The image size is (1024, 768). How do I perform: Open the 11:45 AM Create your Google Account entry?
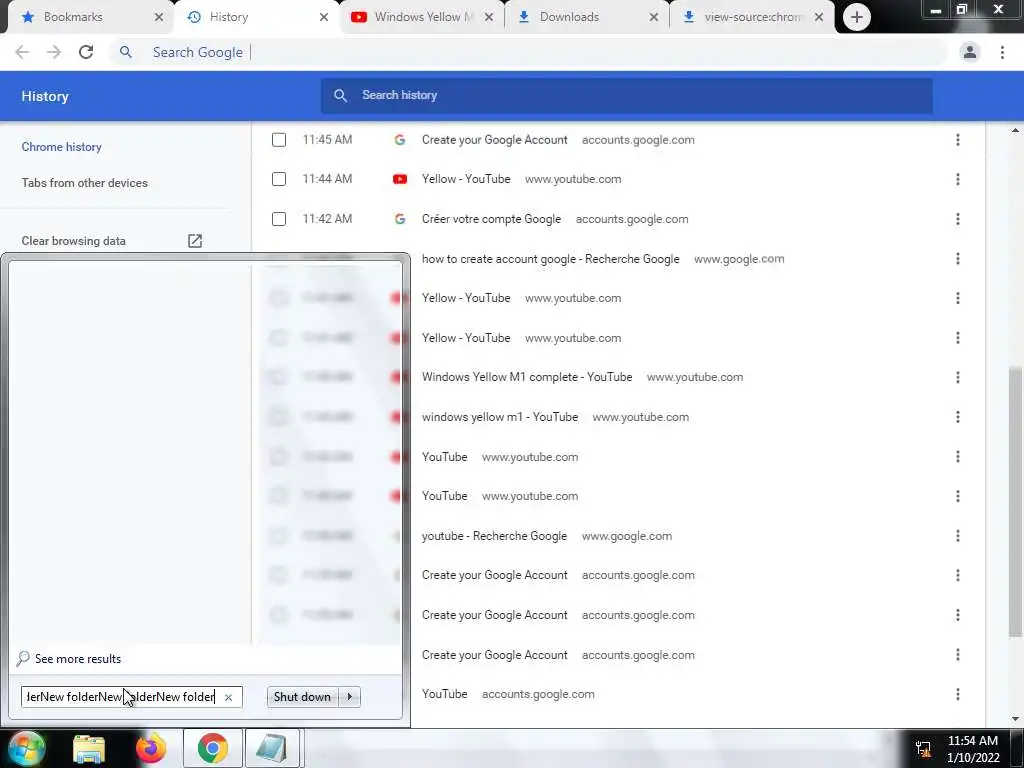[x=494, y=140]
